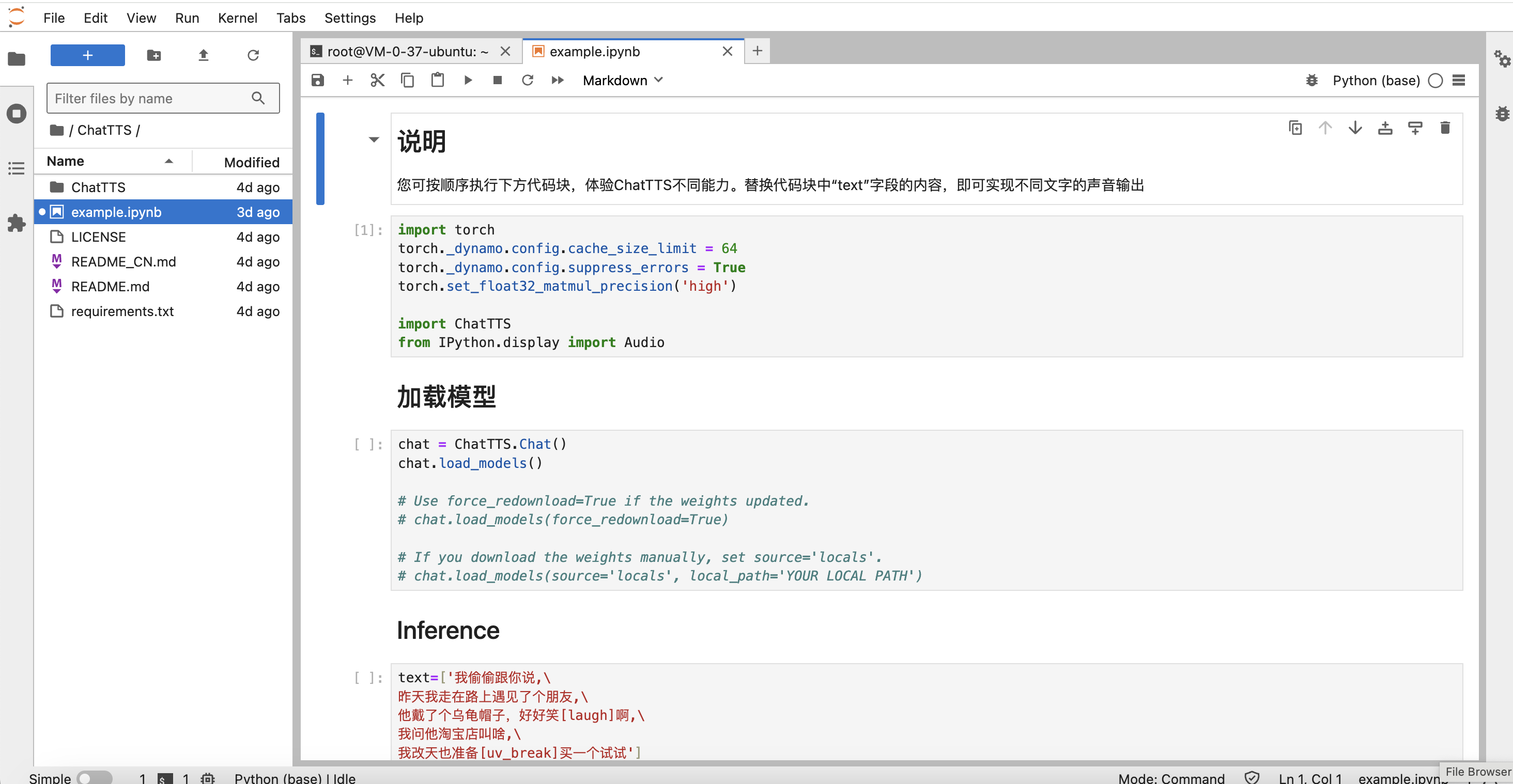Viewport: 1513px width, 784px height.
Task: Move the selected cell up
Action: [1325, 128]
